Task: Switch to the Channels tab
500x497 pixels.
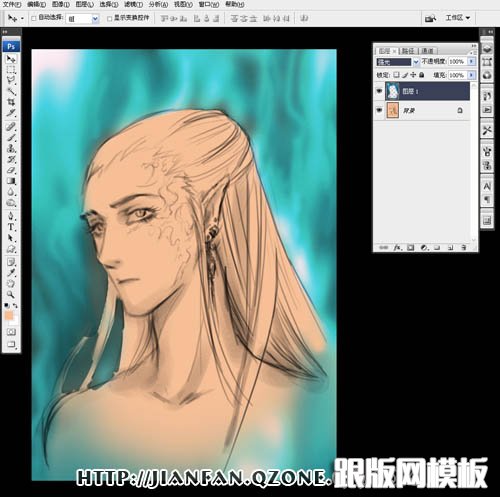Action: tap(427, 51)
